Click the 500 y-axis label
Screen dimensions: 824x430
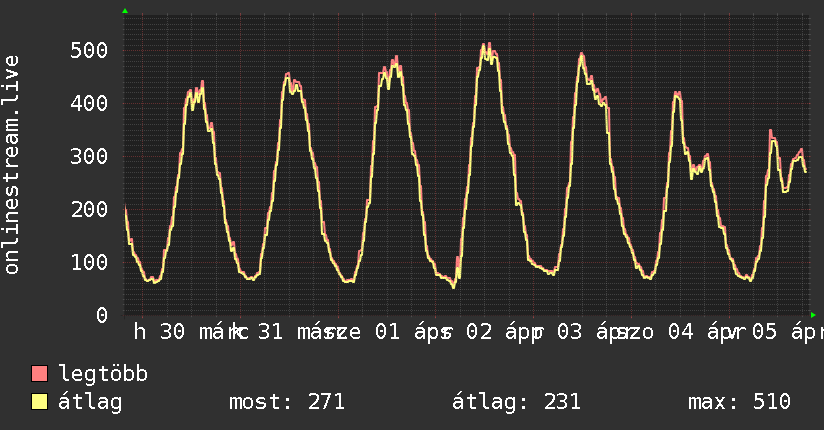(88, 50)
